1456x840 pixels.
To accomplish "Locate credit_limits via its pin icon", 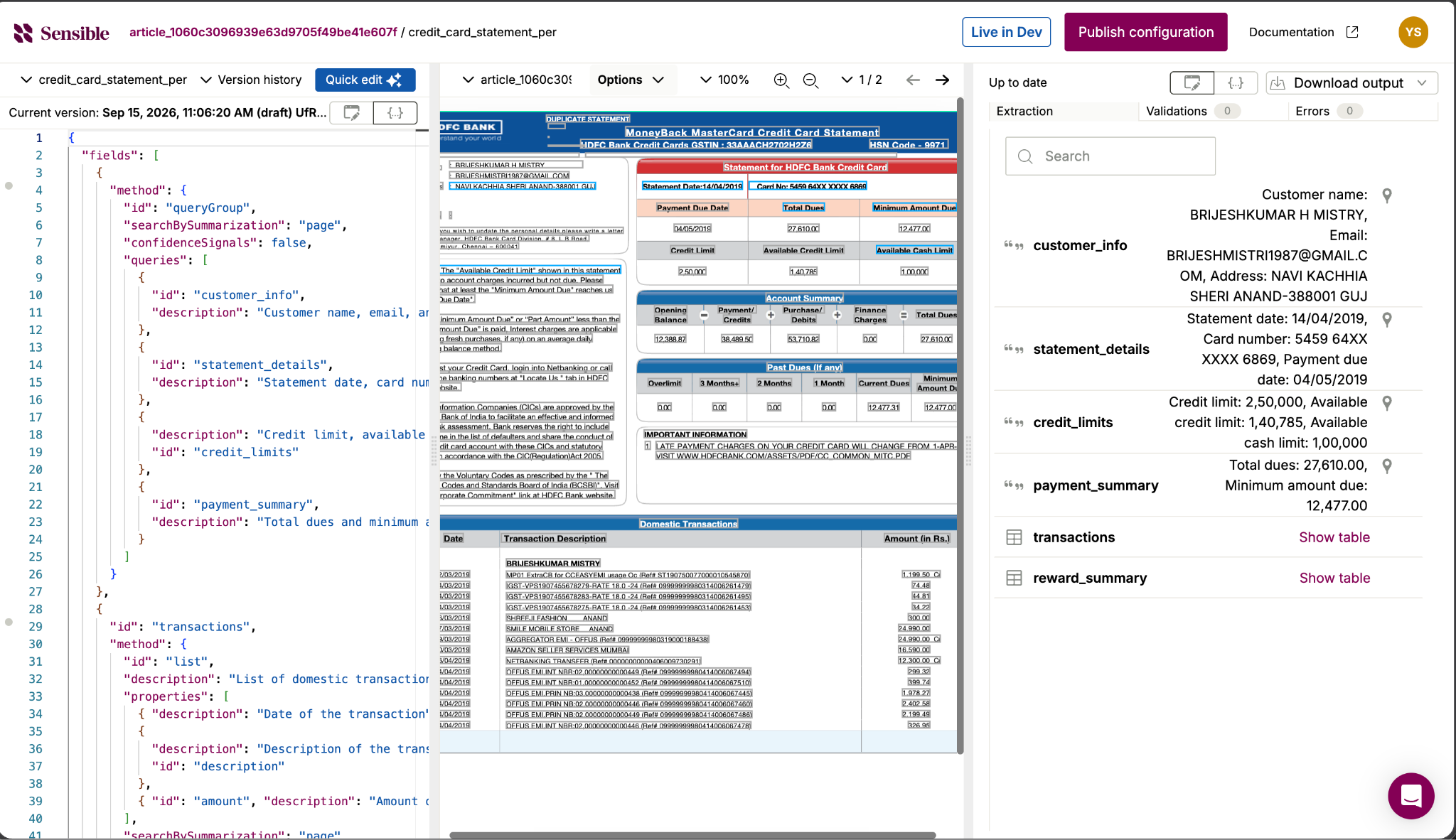I will point(1386,403).
